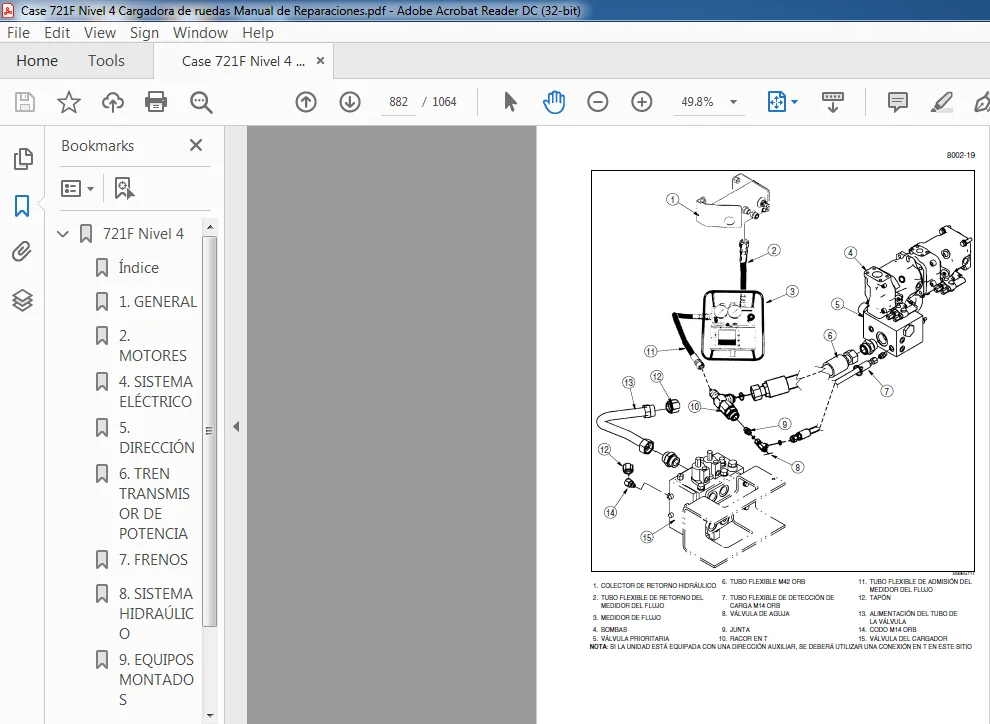Select the Case 721F Nivel 4 tab

(x=243, y=61)
